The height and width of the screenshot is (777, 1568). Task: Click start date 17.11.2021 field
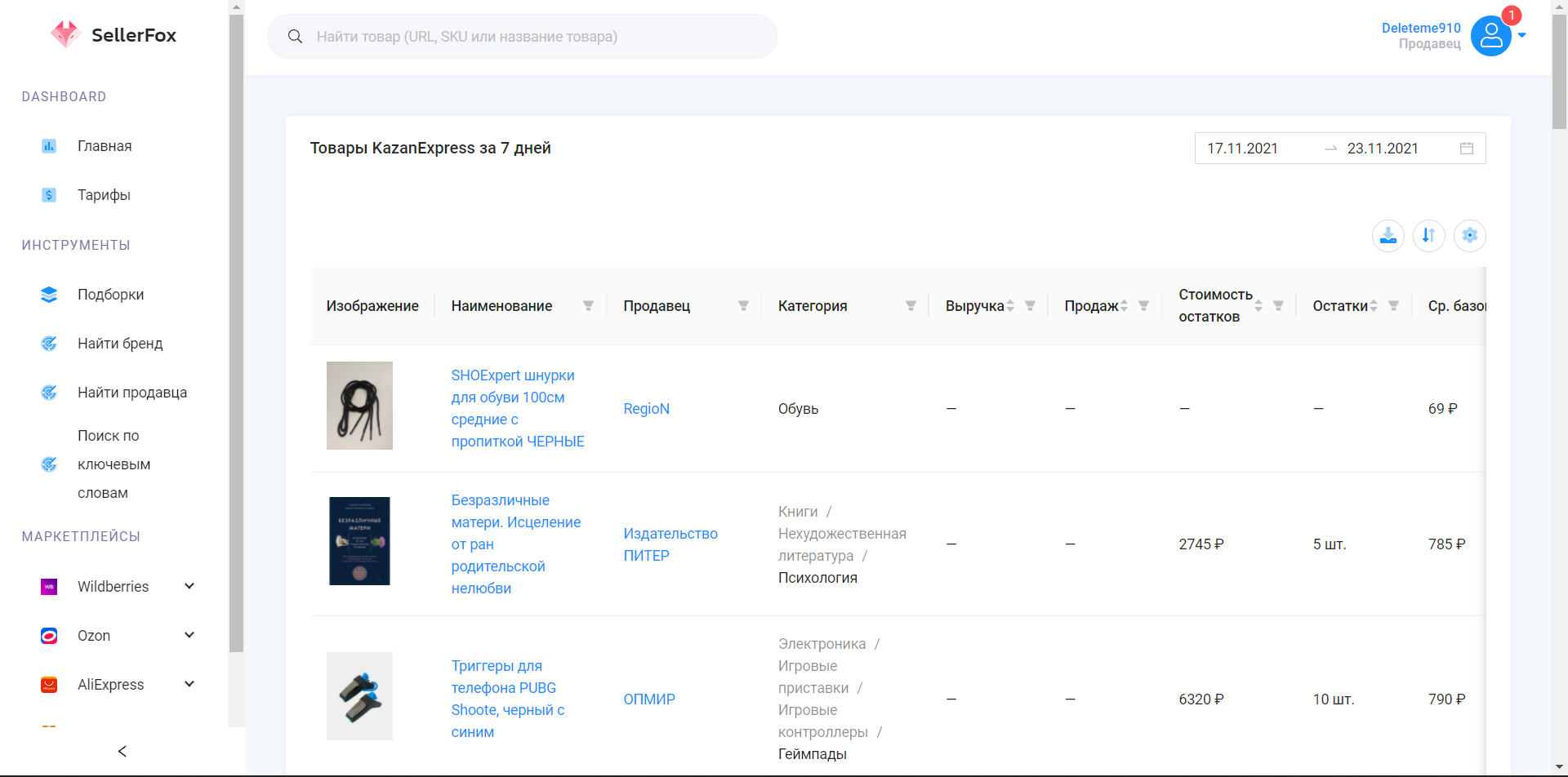point(1242,149)
